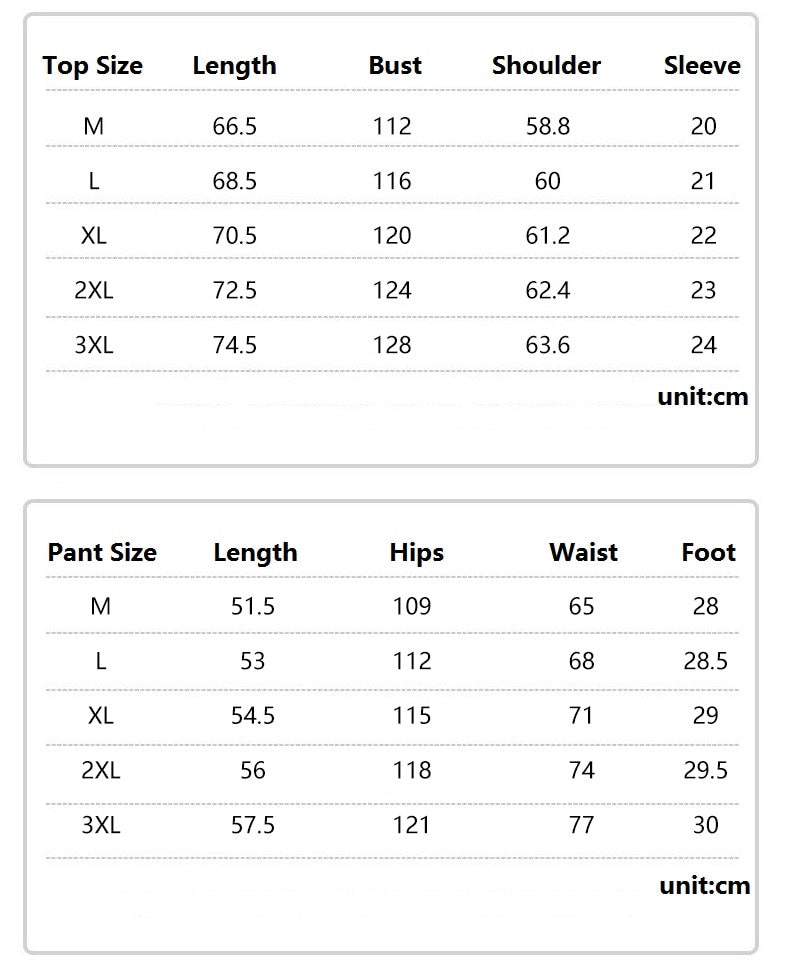Viewport: 789px width, 963px height.
Task: Click the Length header in top table
Action: pos(234,66)
